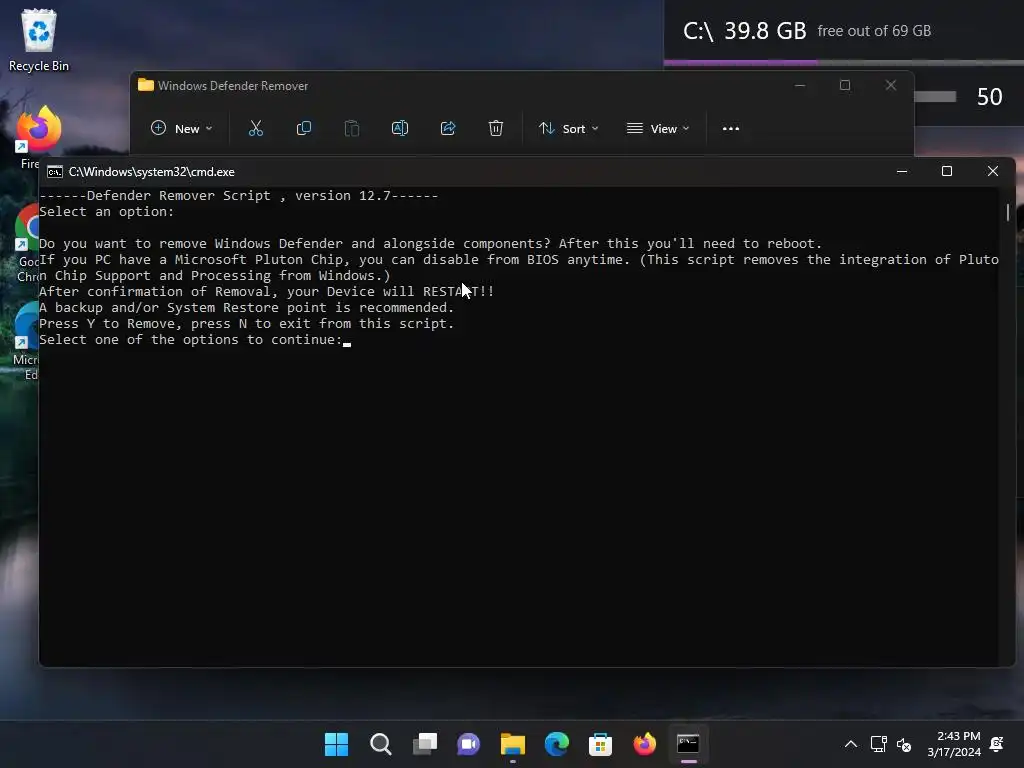Click the cmd.exe title bar icon
Screen dimensions: 1024x768
[55, 172]
